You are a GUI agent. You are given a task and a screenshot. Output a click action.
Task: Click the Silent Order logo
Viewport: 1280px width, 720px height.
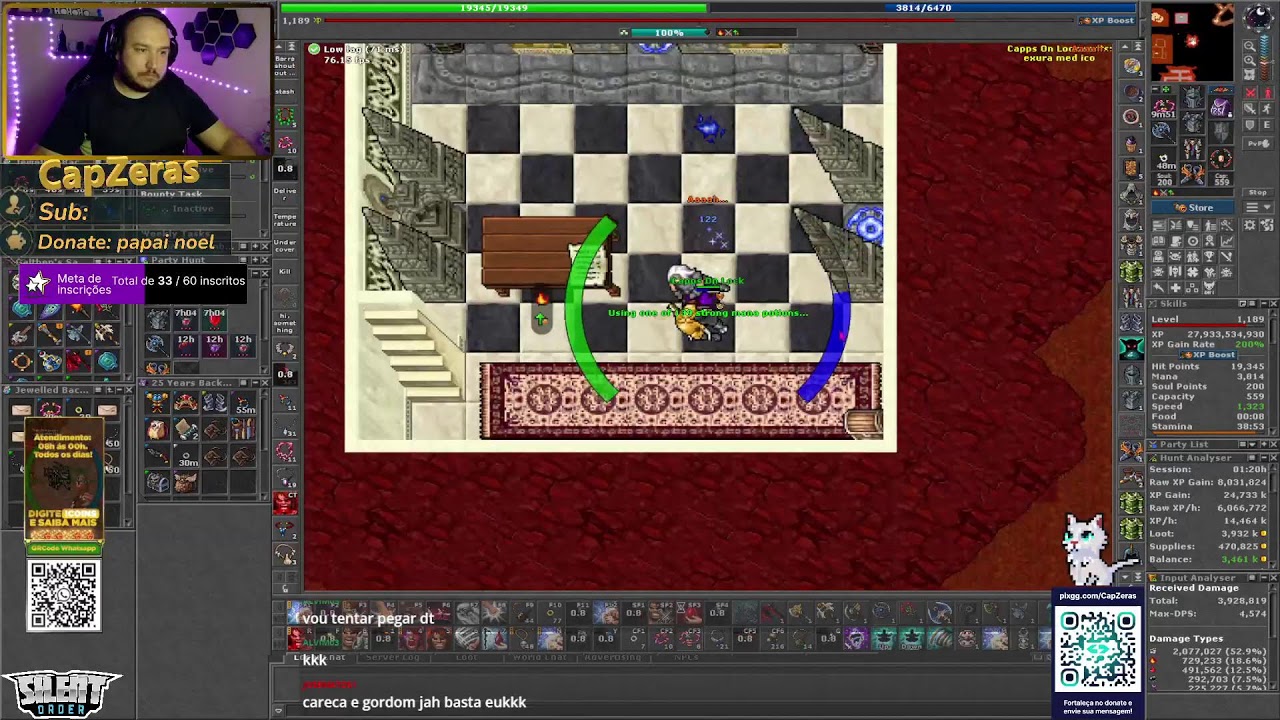tap(62, 695)
